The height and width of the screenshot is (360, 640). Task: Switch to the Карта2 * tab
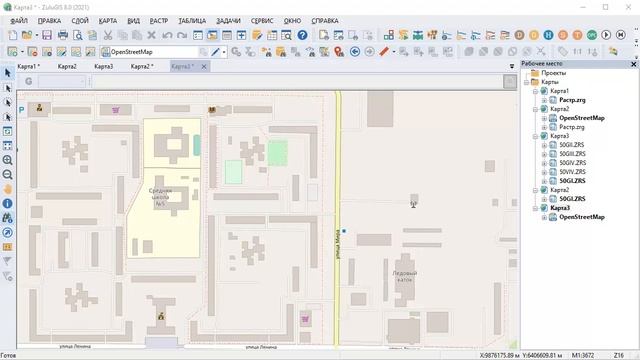point(142,66)
